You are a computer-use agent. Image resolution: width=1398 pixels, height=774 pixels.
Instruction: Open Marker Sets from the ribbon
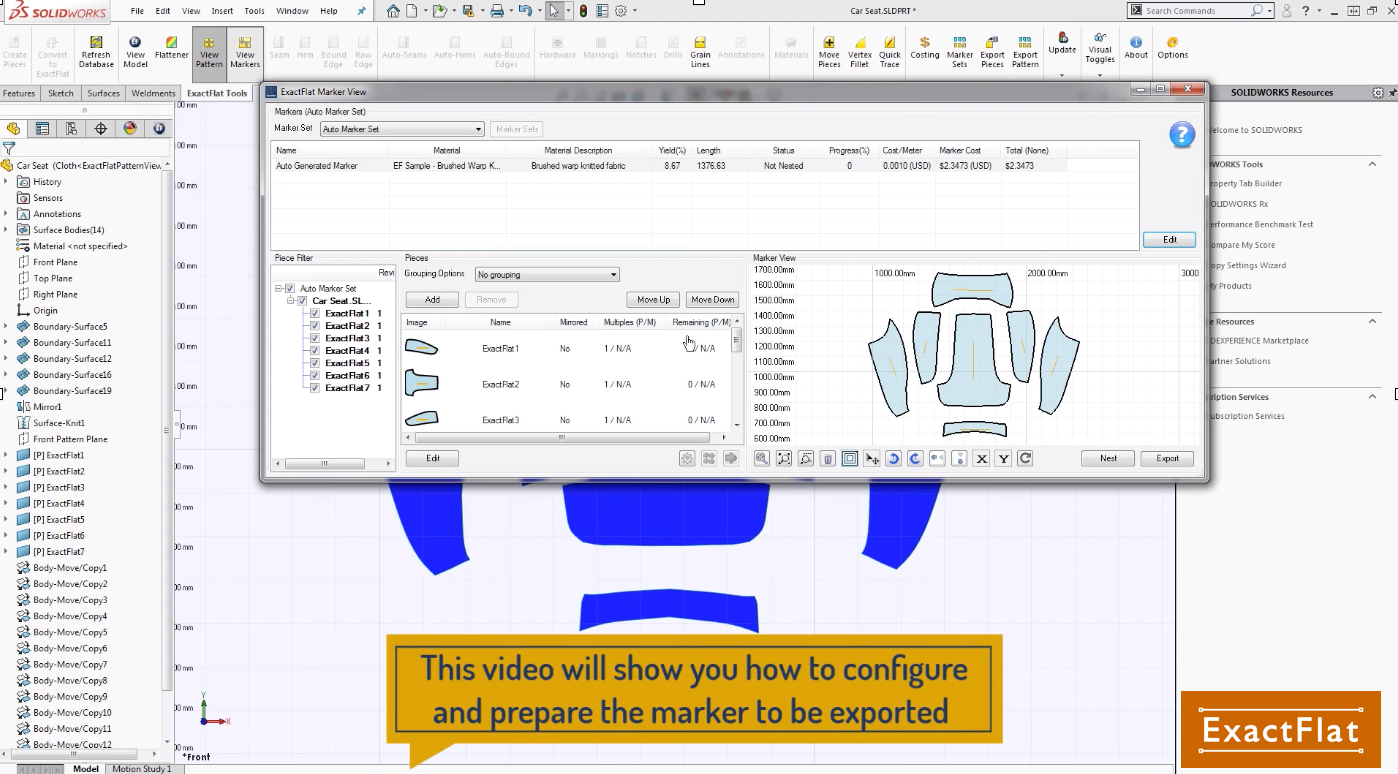coord(960,52)
